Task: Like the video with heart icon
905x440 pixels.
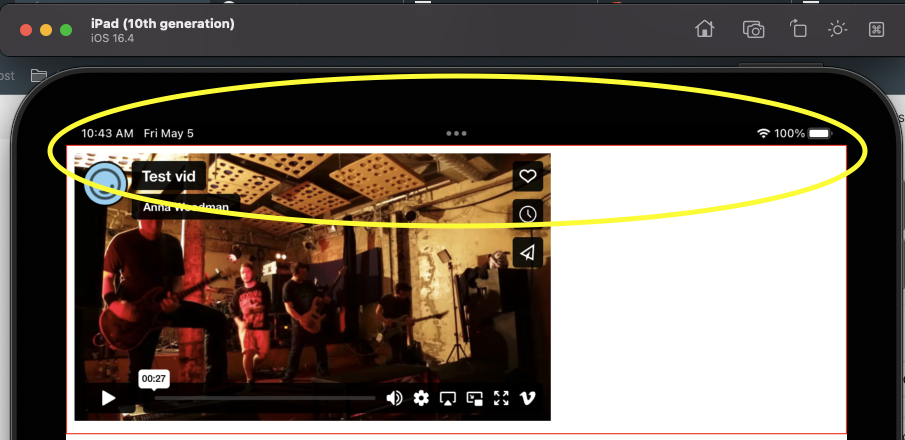Action: click(528, 177)
